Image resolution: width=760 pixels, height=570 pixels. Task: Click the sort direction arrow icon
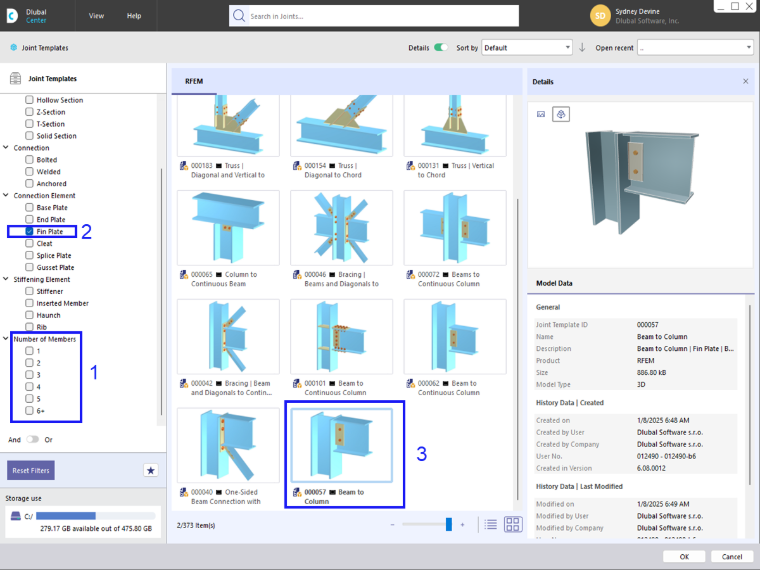pos(582,48)
